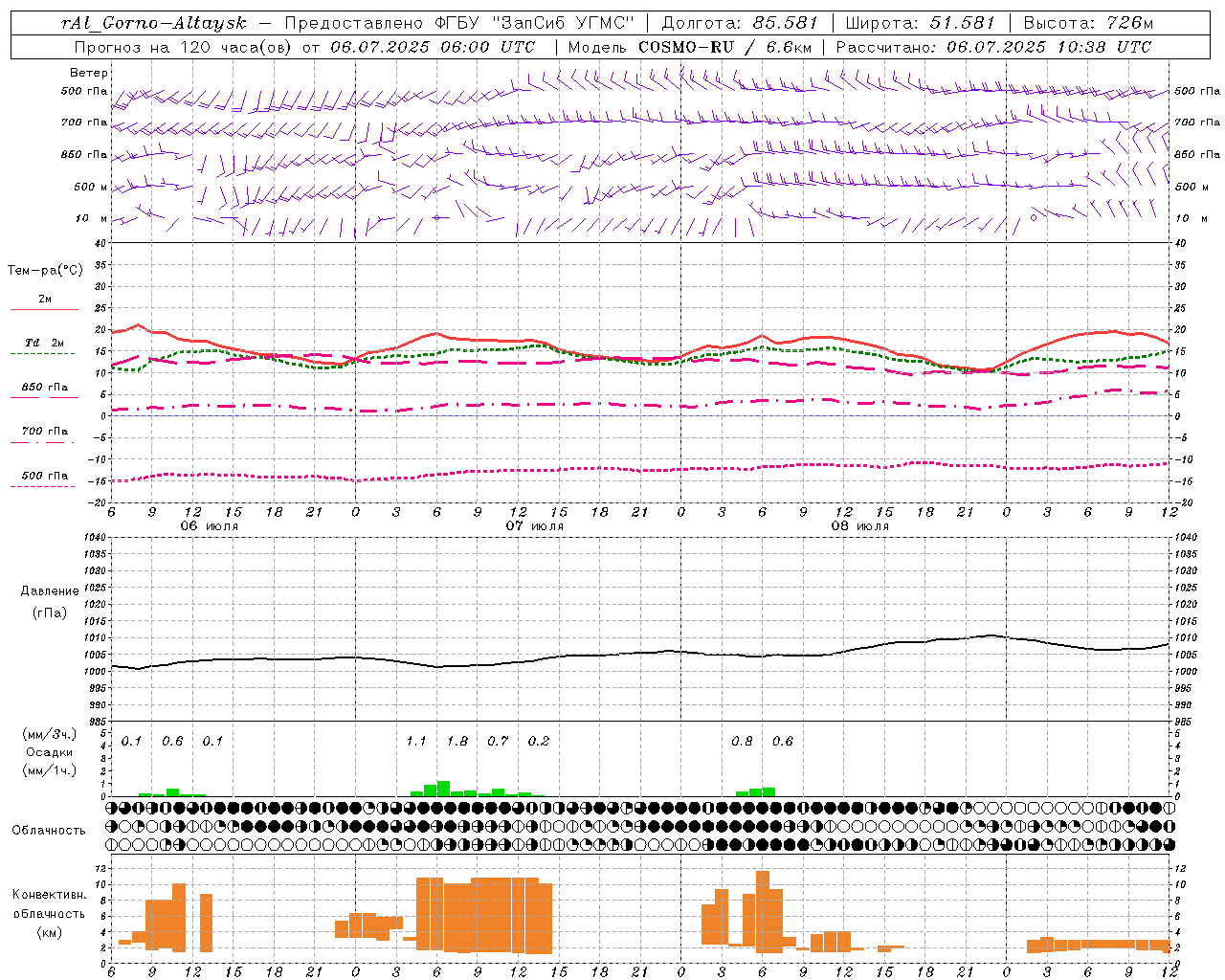Click the "Конвективн." convective cloud label

tap(50, 895)
